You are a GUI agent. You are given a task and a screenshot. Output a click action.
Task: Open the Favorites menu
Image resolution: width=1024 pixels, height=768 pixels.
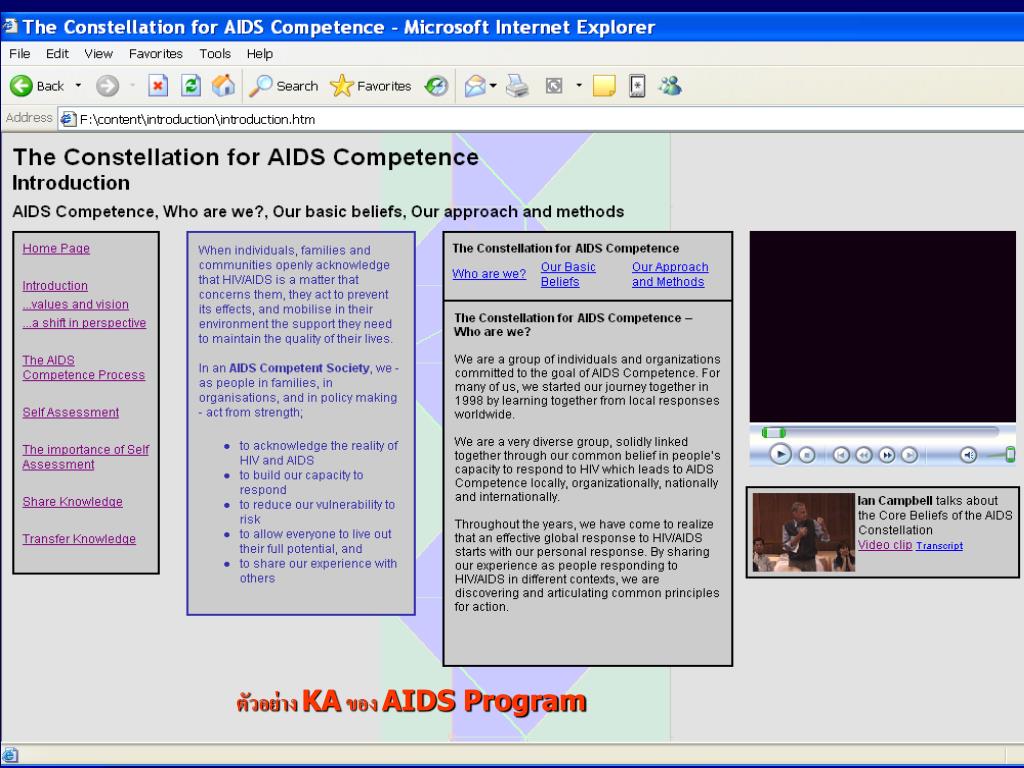[x=155, y=54]
